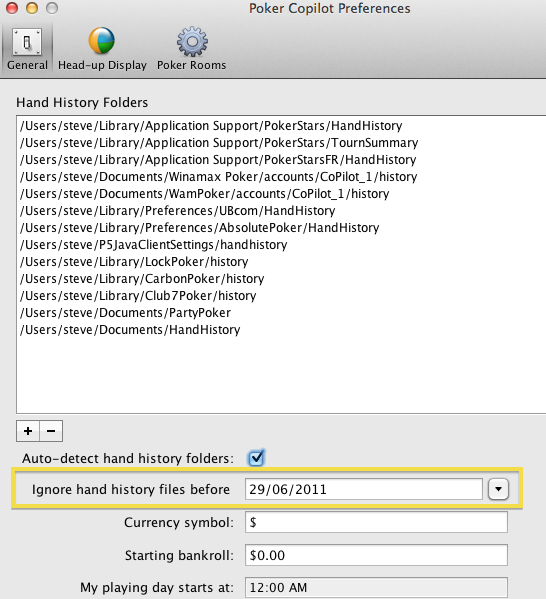Screen dimensions: 546x599
Task: Click the Starting bankroll field
Action: click(x=376, y=555)
